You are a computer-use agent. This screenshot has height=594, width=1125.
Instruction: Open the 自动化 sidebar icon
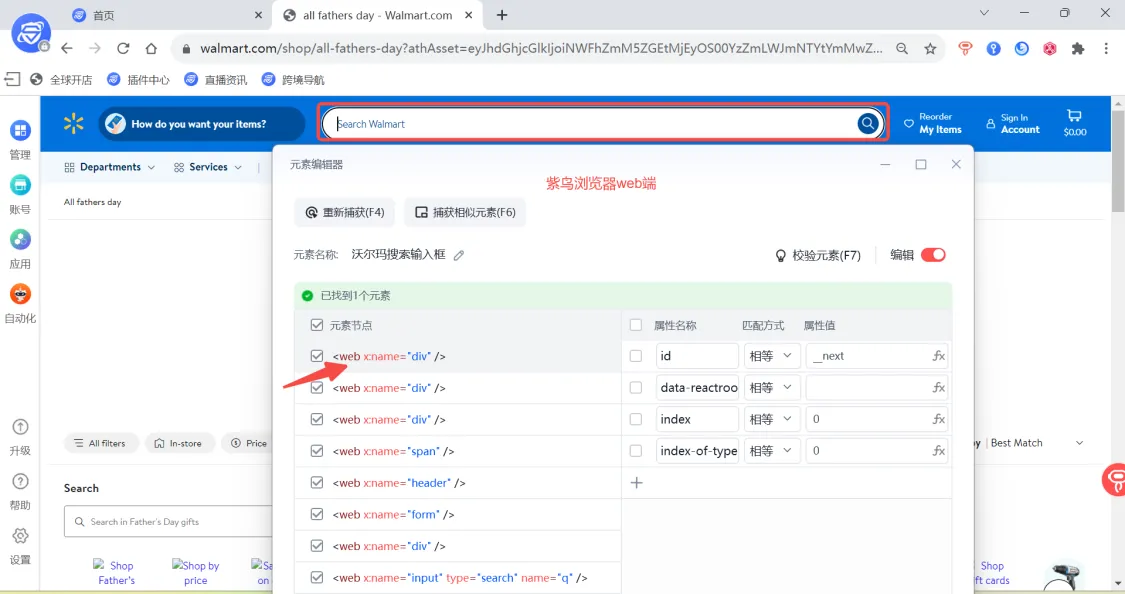[x=20, y=295]
